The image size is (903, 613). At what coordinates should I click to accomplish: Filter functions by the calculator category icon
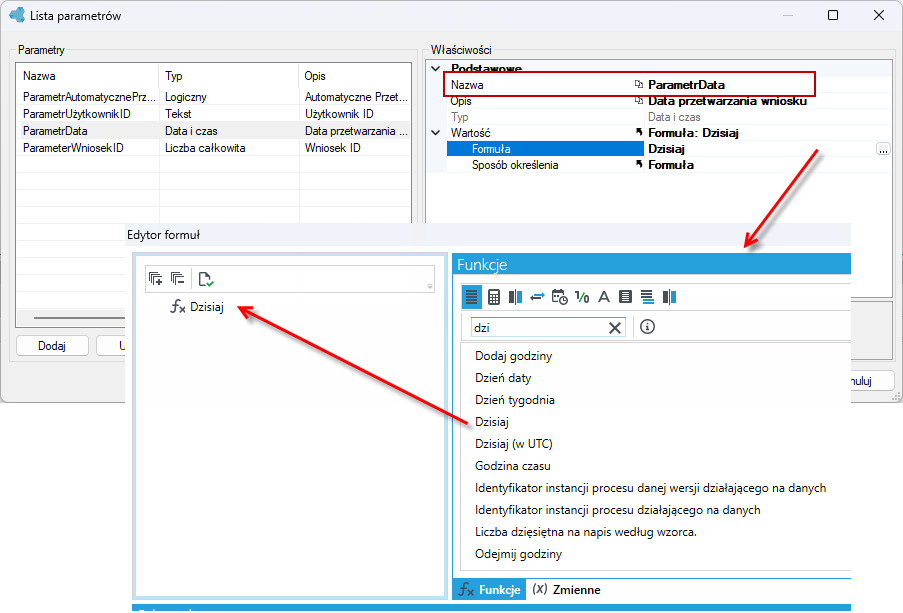(x=494, y=297)
